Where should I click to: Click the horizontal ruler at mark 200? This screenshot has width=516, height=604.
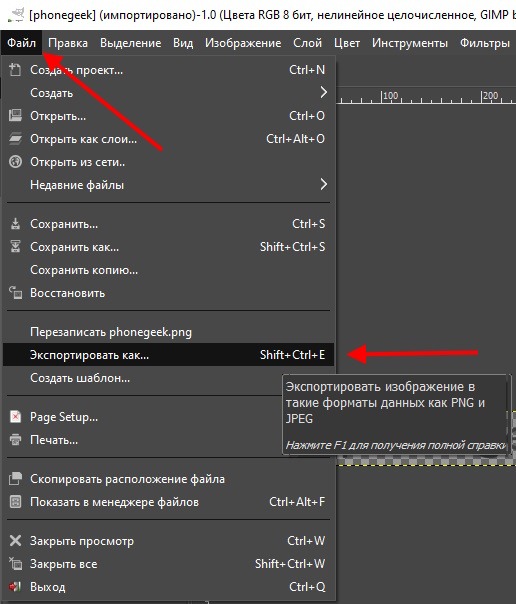[490, 96]
